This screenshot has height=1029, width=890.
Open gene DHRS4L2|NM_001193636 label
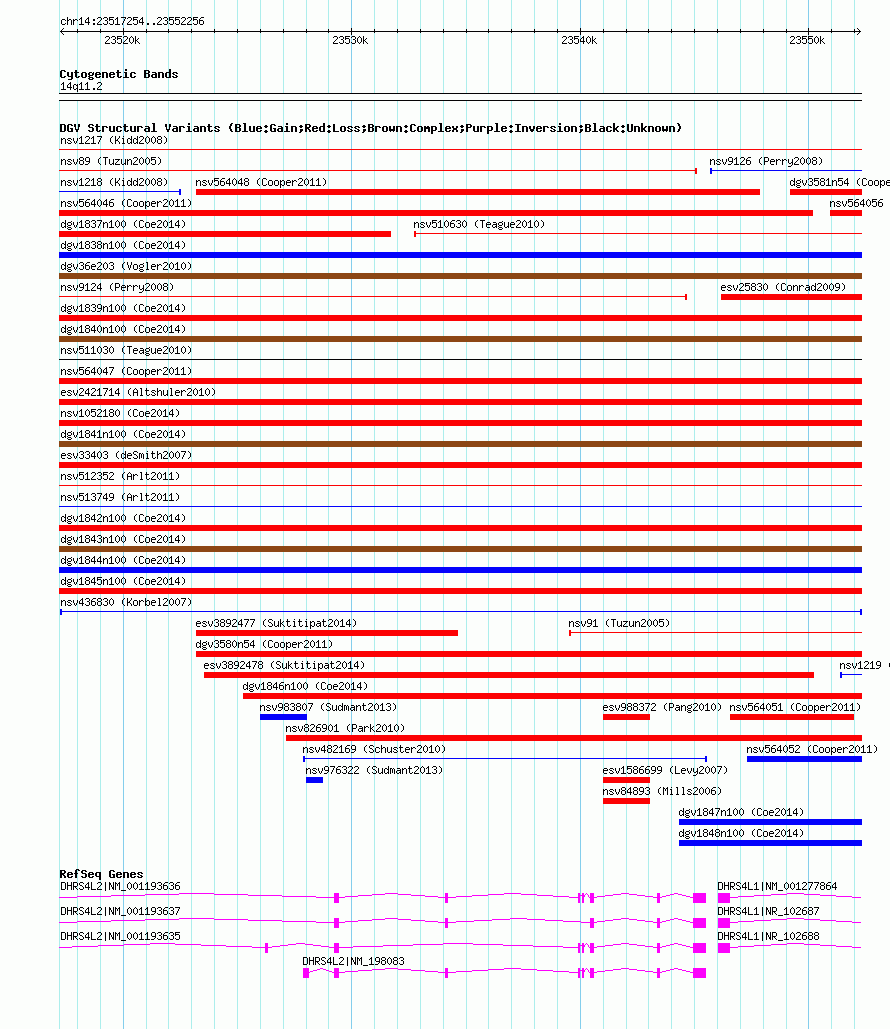click(x=120, y=887)
